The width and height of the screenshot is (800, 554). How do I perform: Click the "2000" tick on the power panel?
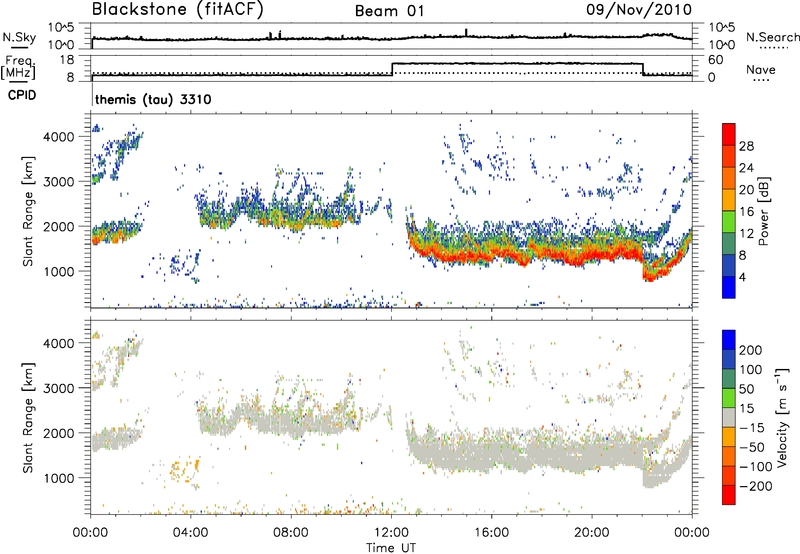[58, 226]
